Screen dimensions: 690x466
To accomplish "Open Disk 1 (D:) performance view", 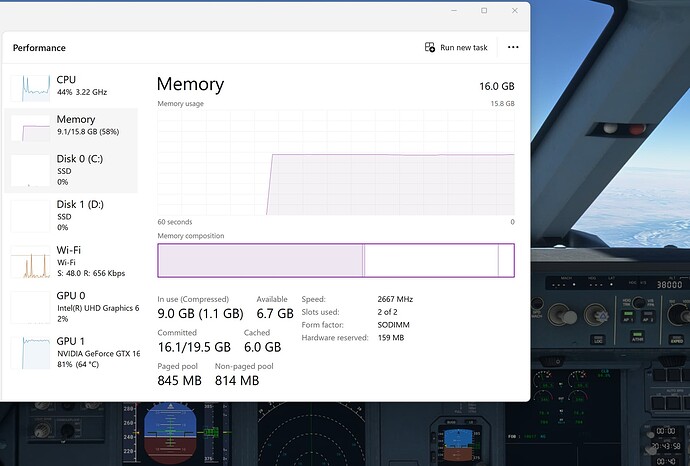I will tap(71, 216).
